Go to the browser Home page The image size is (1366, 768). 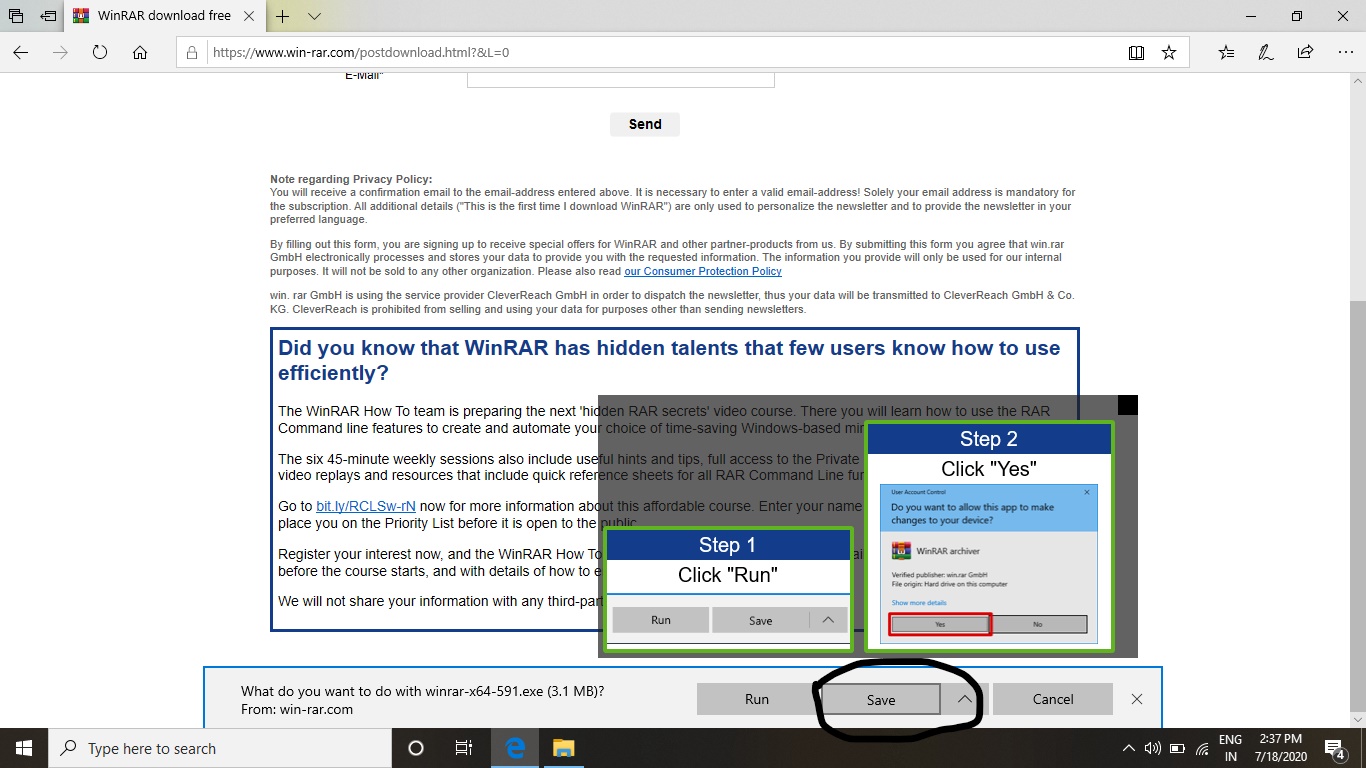pyautogui.click(x=140, y=52)
